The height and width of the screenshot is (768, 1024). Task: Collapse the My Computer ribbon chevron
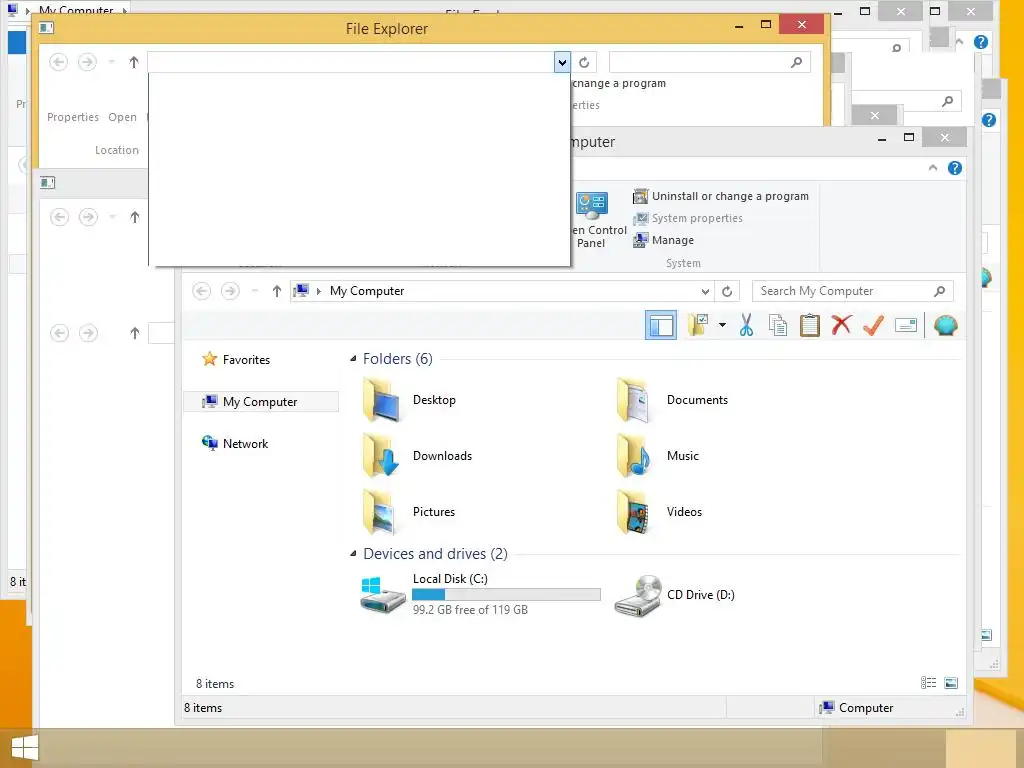(x=933, y=168)
